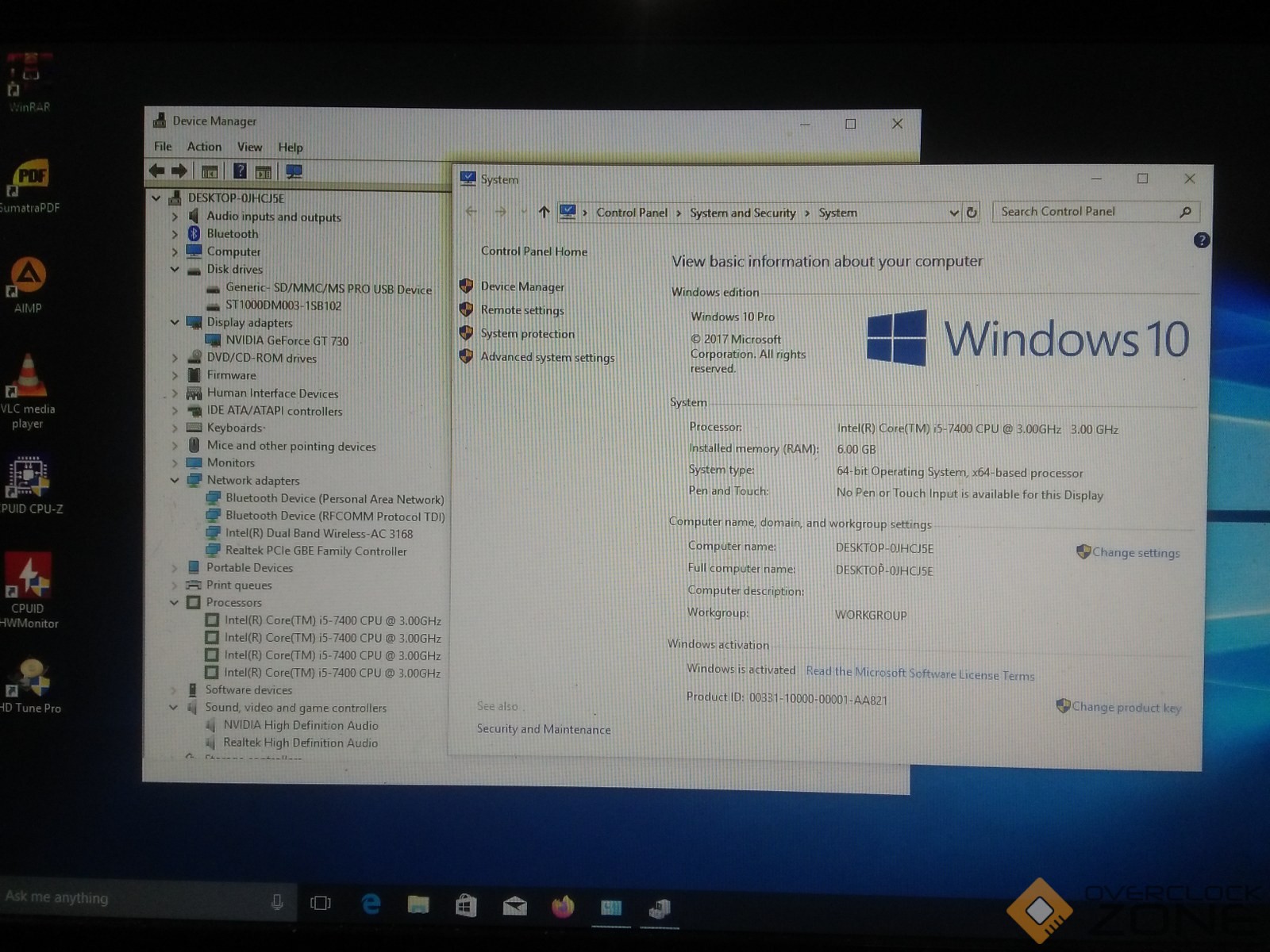Screen dimensions: 1270x952
Task: Read the Microsoft Software License Terms
Action: click(920, 673)
